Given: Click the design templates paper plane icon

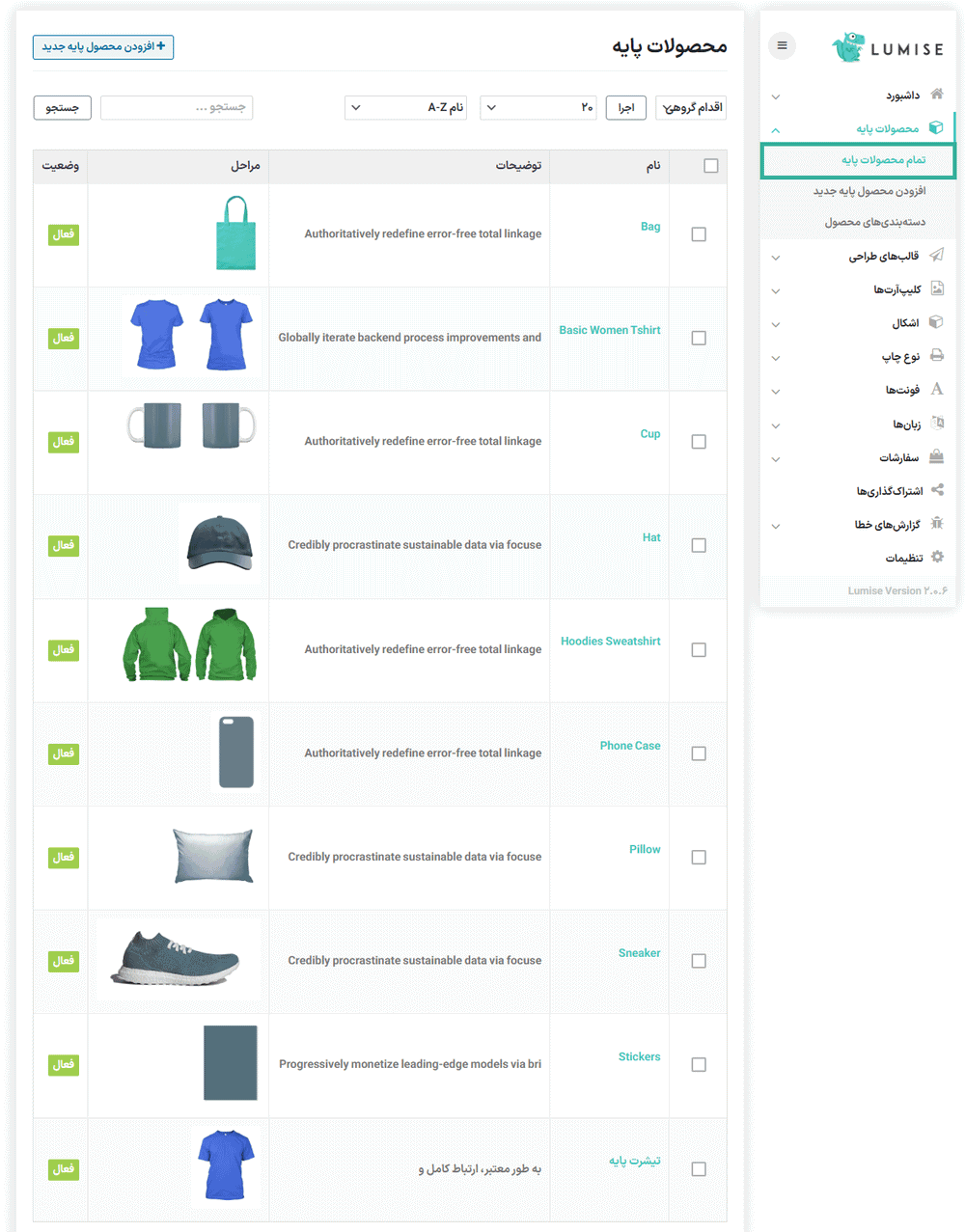Looking at the screenshot, I should 936,256.
